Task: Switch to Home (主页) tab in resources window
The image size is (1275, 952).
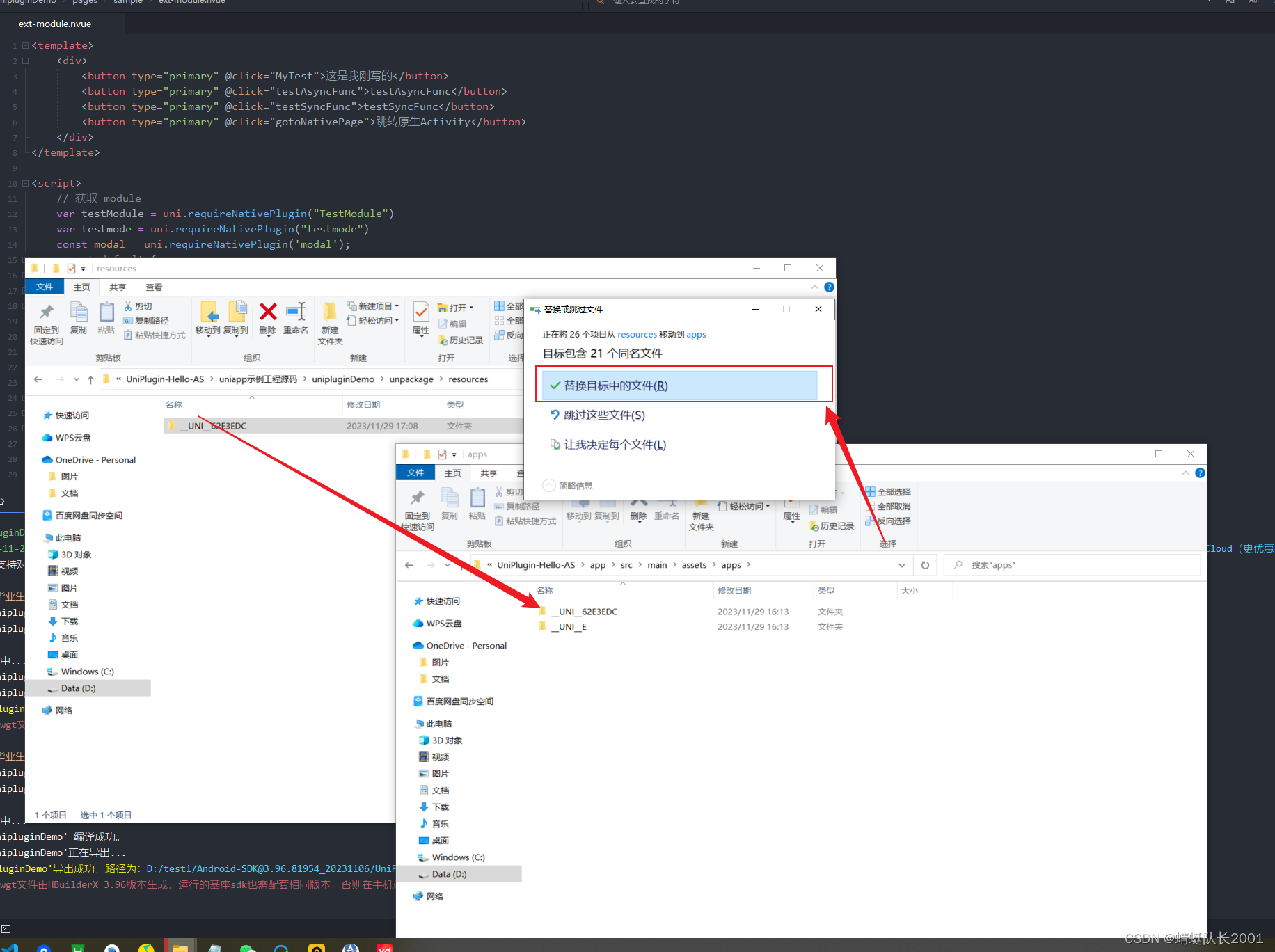Action: [x=82, y=287]
